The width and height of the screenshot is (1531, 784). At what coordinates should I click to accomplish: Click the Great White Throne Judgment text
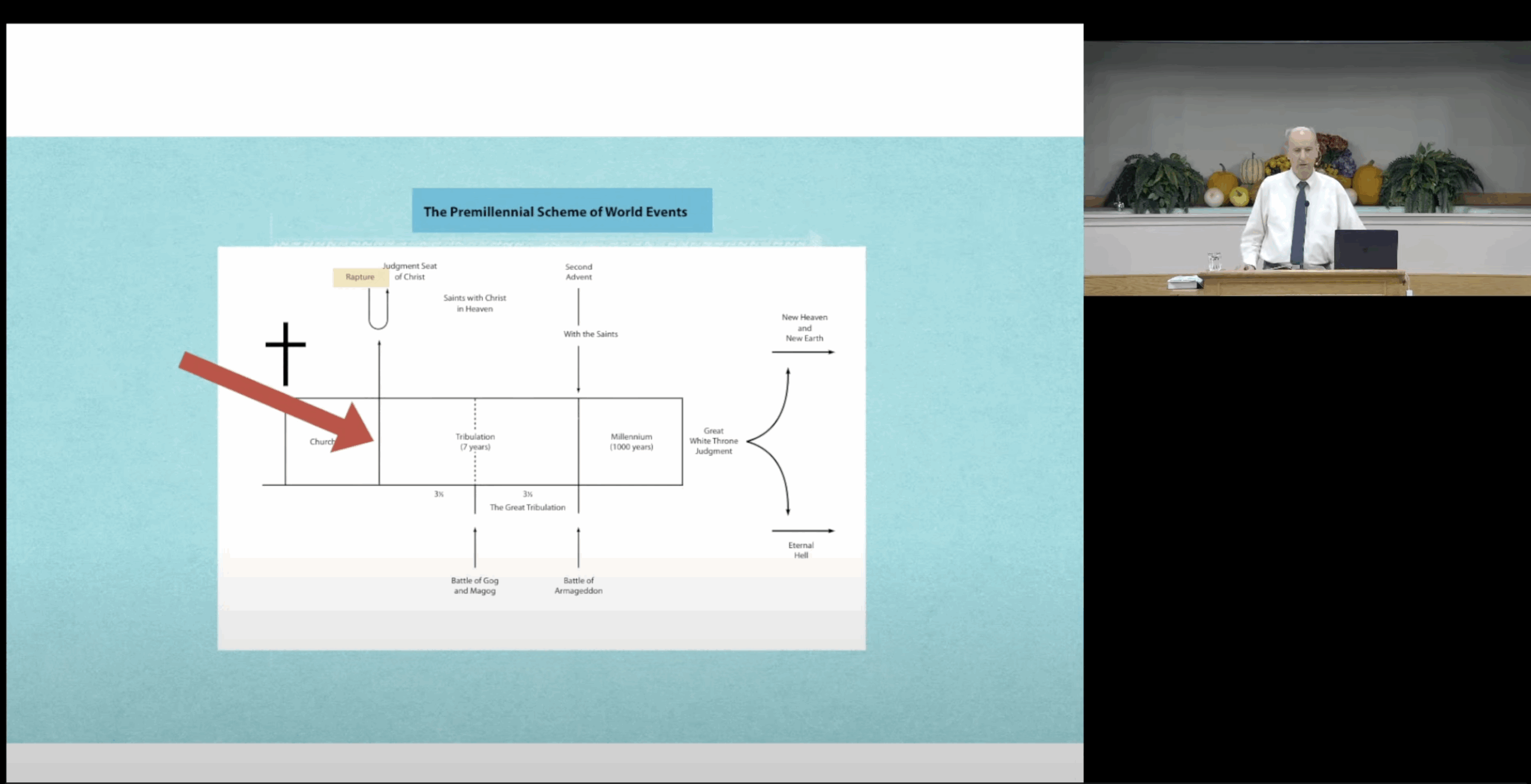[713, 441]
